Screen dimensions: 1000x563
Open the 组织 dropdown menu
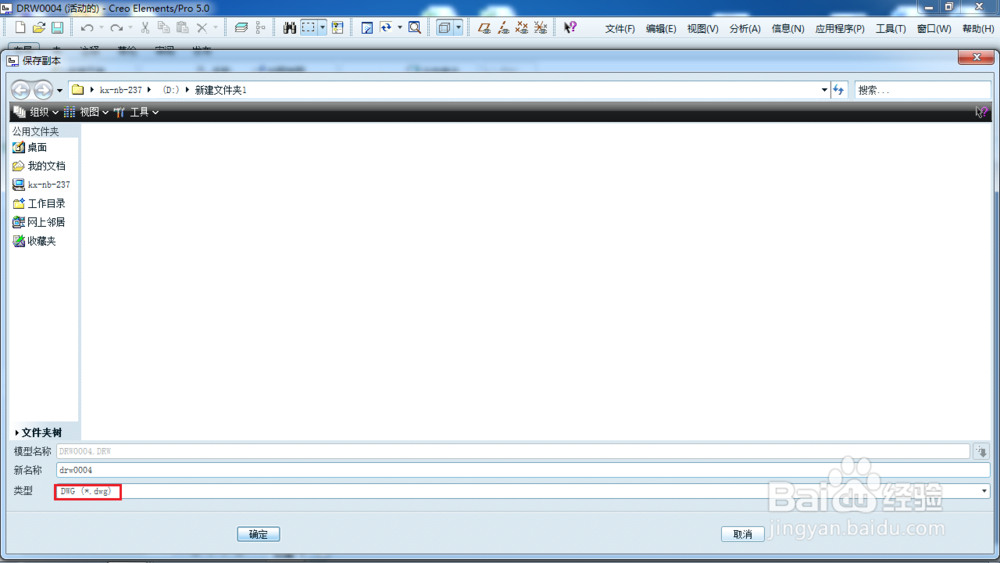36,112
